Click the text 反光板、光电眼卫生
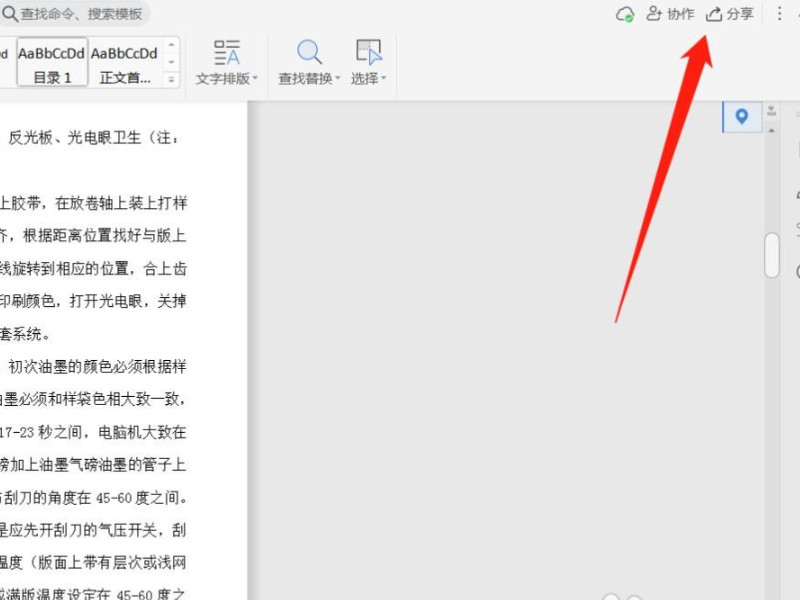Viewport: 800px width, 600px height. point(74,138)
